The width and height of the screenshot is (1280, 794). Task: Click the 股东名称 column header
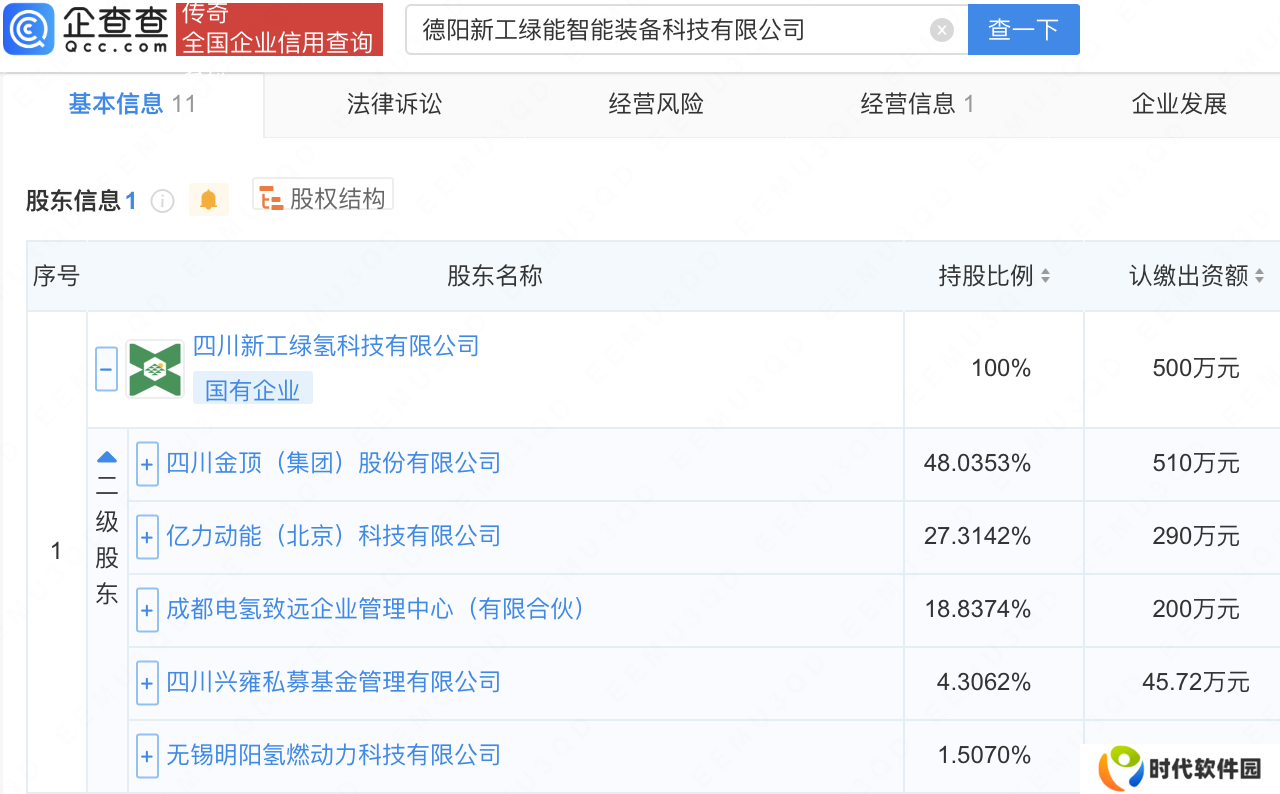[495, 276]
